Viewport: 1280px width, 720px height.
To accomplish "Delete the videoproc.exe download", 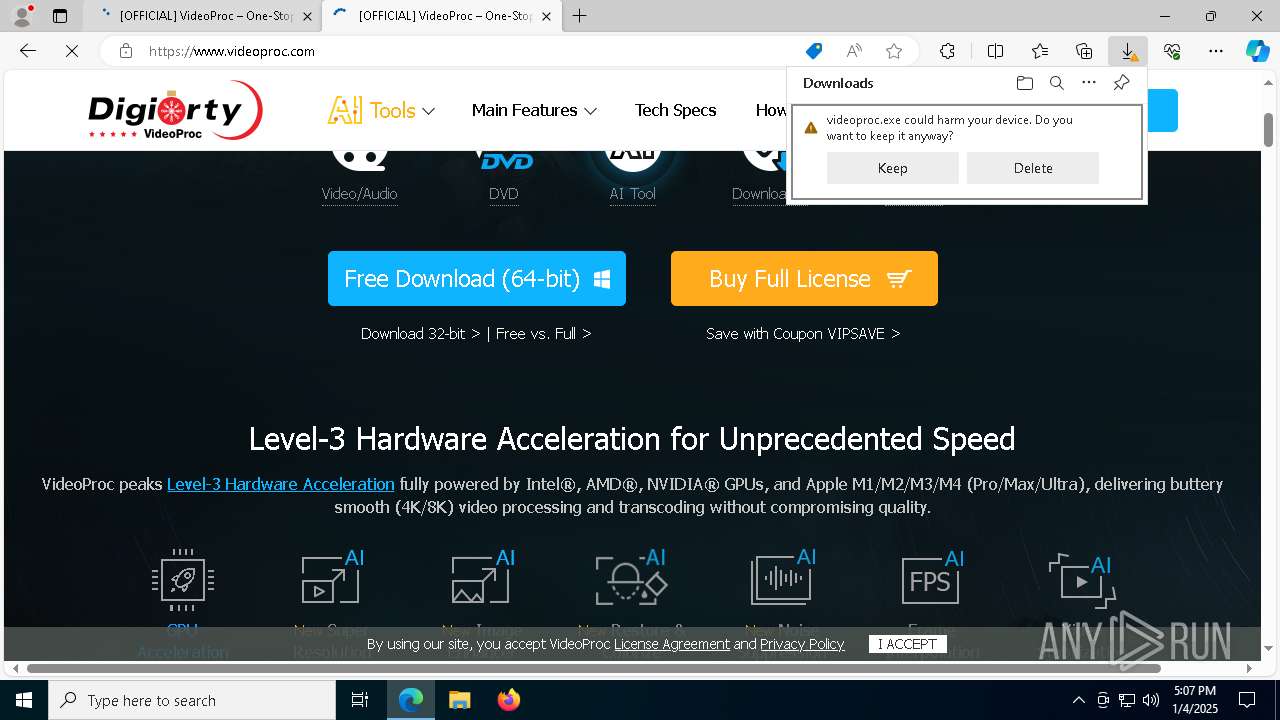I will click(1032, 168).
